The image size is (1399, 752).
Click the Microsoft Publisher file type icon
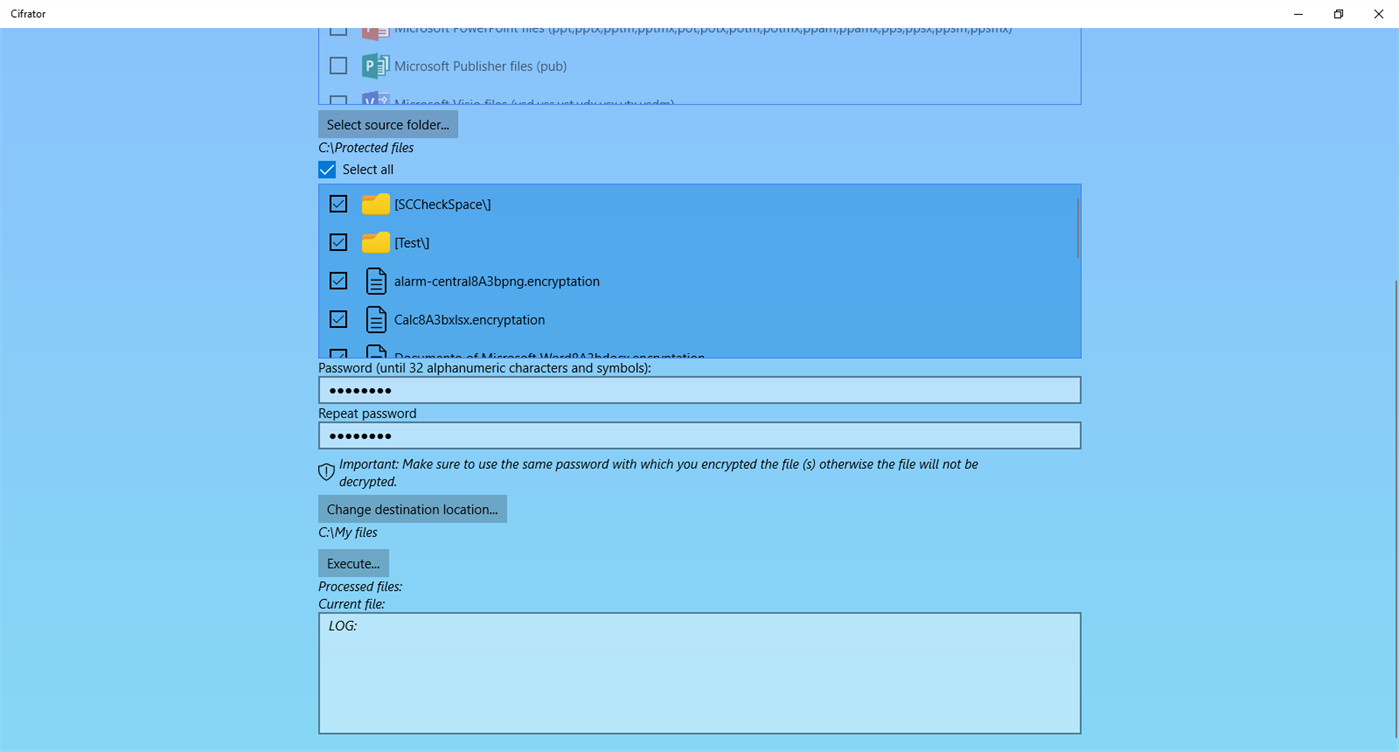pyautogui.click(x=375, y=65)
